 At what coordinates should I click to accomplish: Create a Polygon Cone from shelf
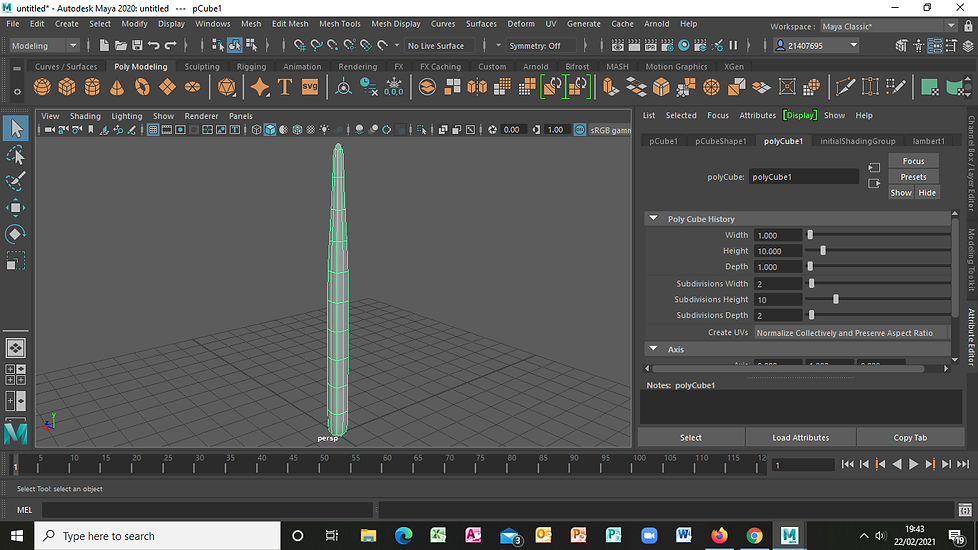(117, 87)
